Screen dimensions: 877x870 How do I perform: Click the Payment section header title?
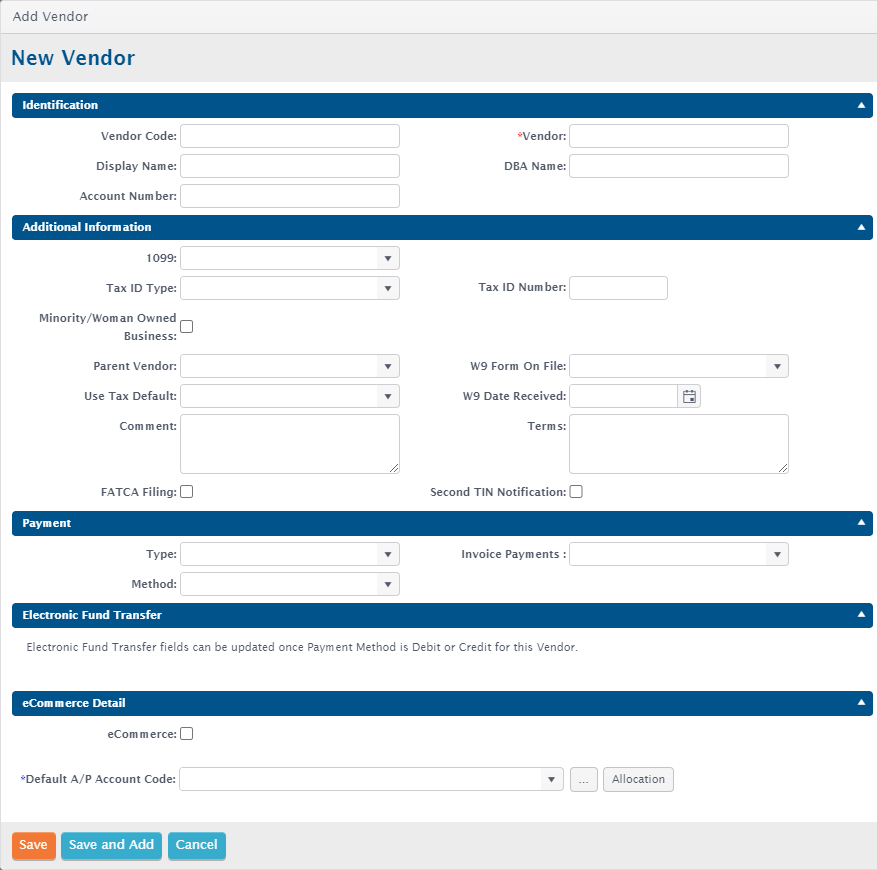pos(46,523)
